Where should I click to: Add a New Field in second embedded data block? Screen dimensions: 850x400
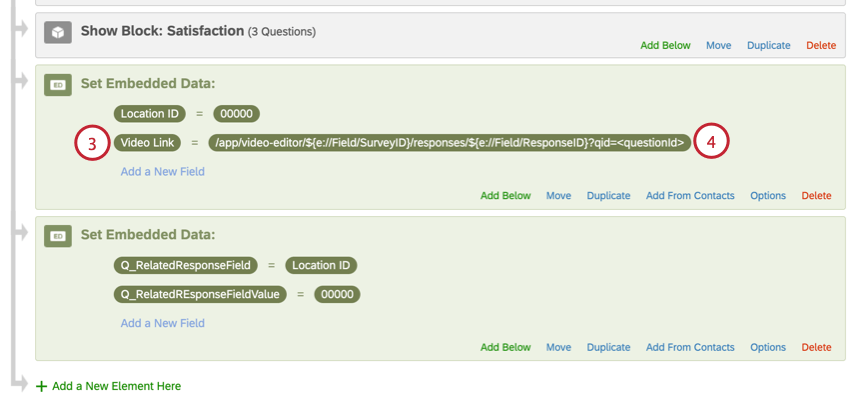pyautogui.click(x=162, y=323)
